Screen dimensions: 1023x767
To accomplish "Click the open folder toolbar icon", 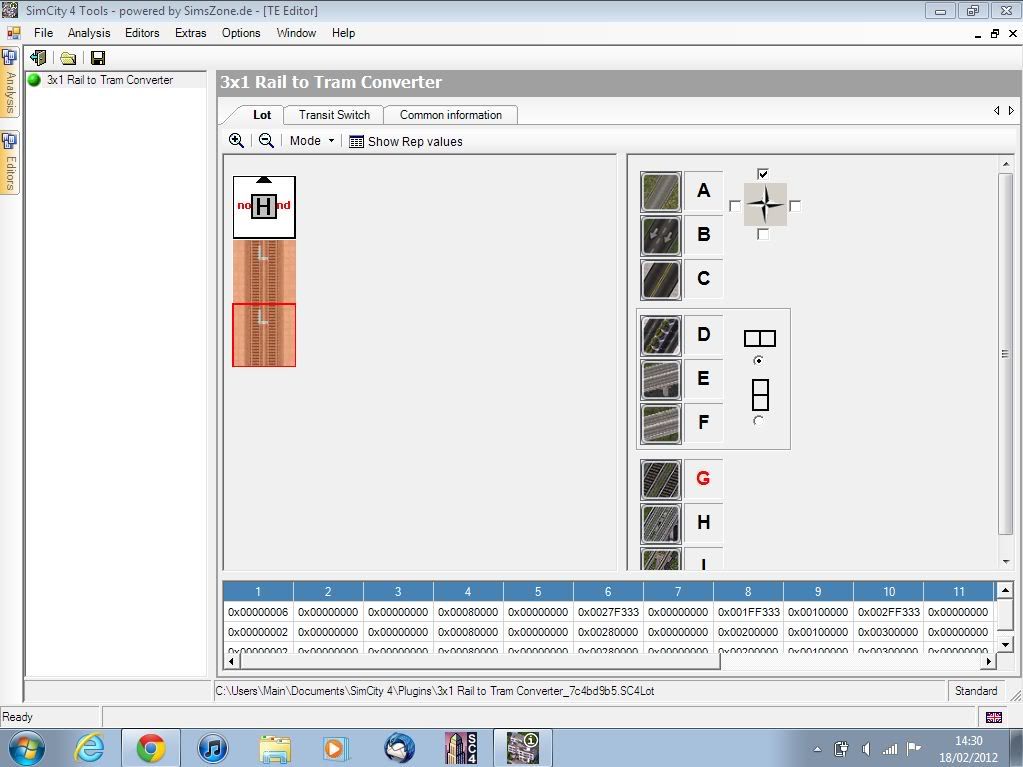I will pyautogui.click(x=68, y=58).
